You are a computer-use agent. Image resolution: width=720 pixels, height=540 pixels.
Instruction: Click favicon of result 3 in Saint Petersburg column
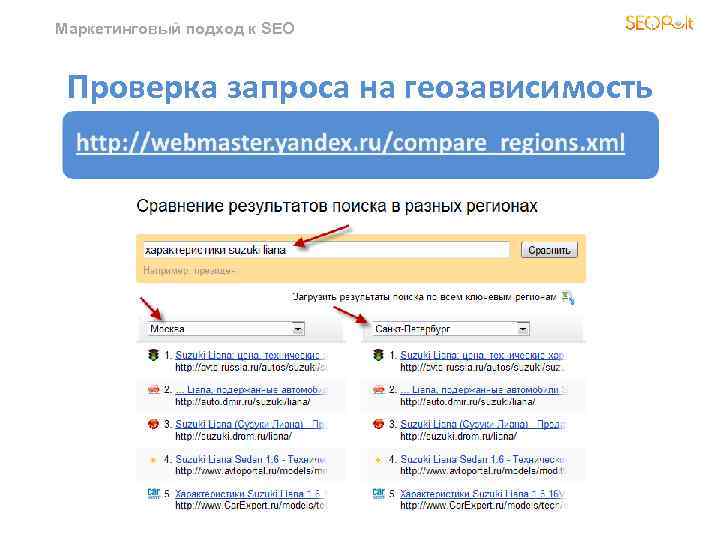[378, 424]
